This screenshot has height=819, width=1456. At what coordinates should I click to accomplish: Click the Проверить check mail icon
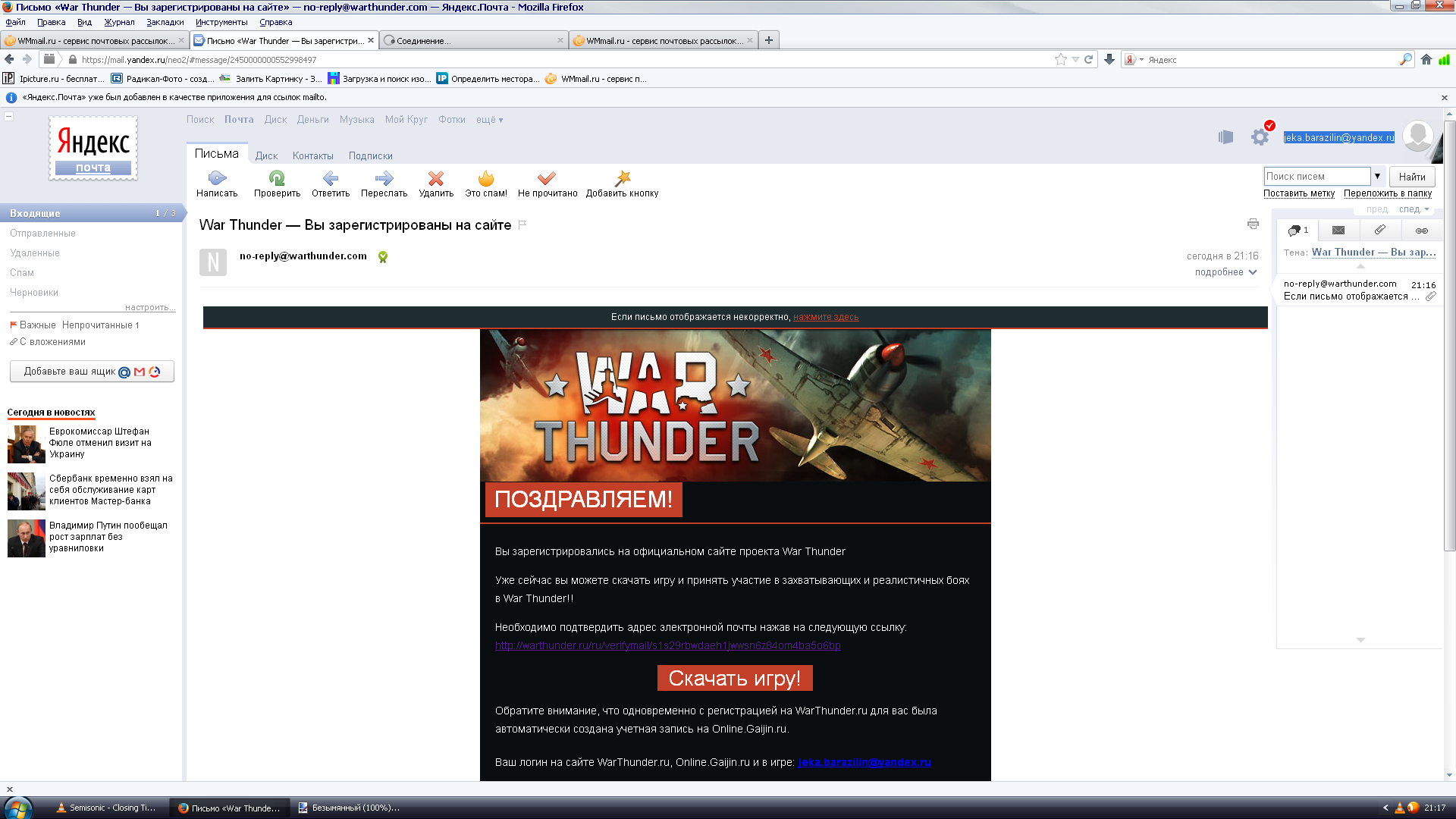click(x=277, y=178)
